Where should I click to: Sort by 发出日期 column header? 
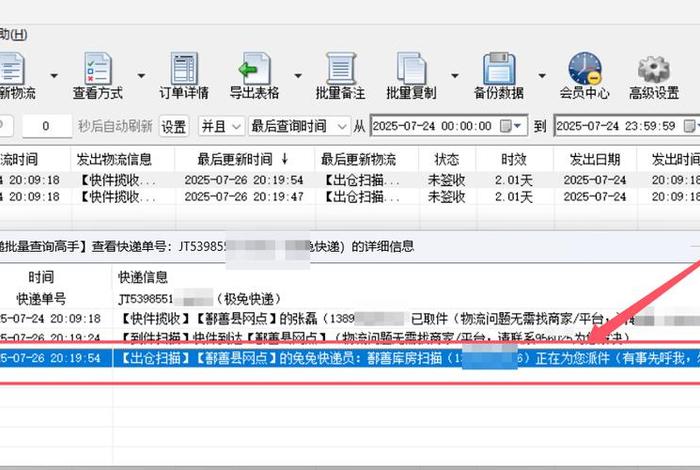point(595,159)
